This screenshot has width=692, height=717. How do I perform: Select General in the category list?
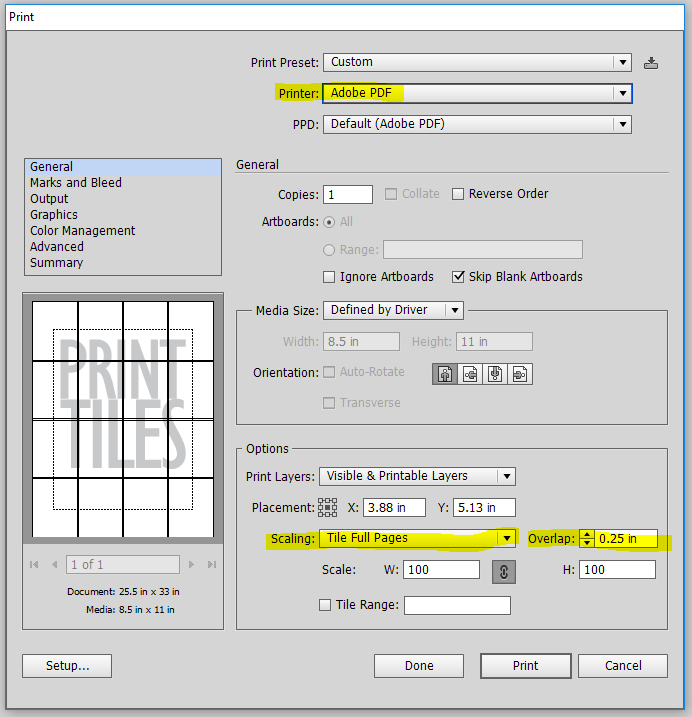pyautogui.click(x=123, y=167)
